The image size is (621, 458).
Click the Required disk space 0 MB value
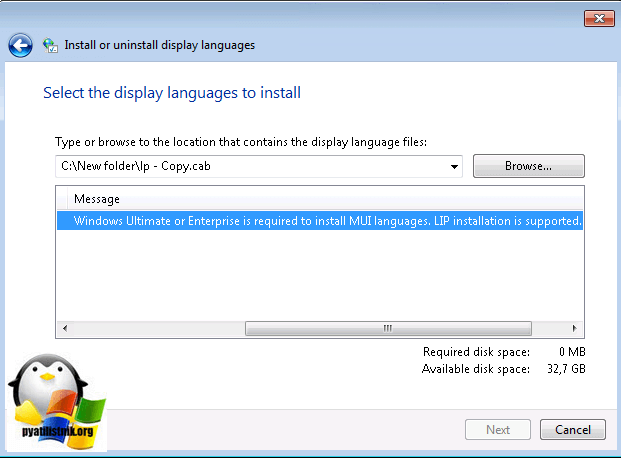(x=572, y=352)
